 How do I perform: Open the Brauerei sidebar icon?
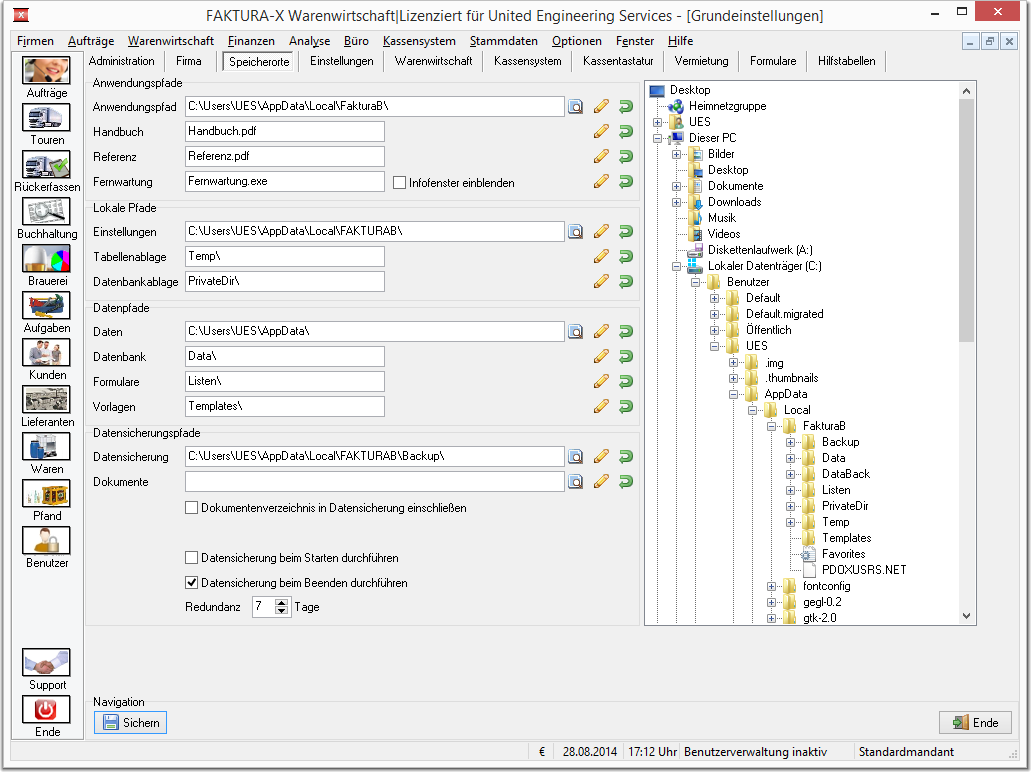click(x=46, y=259)
